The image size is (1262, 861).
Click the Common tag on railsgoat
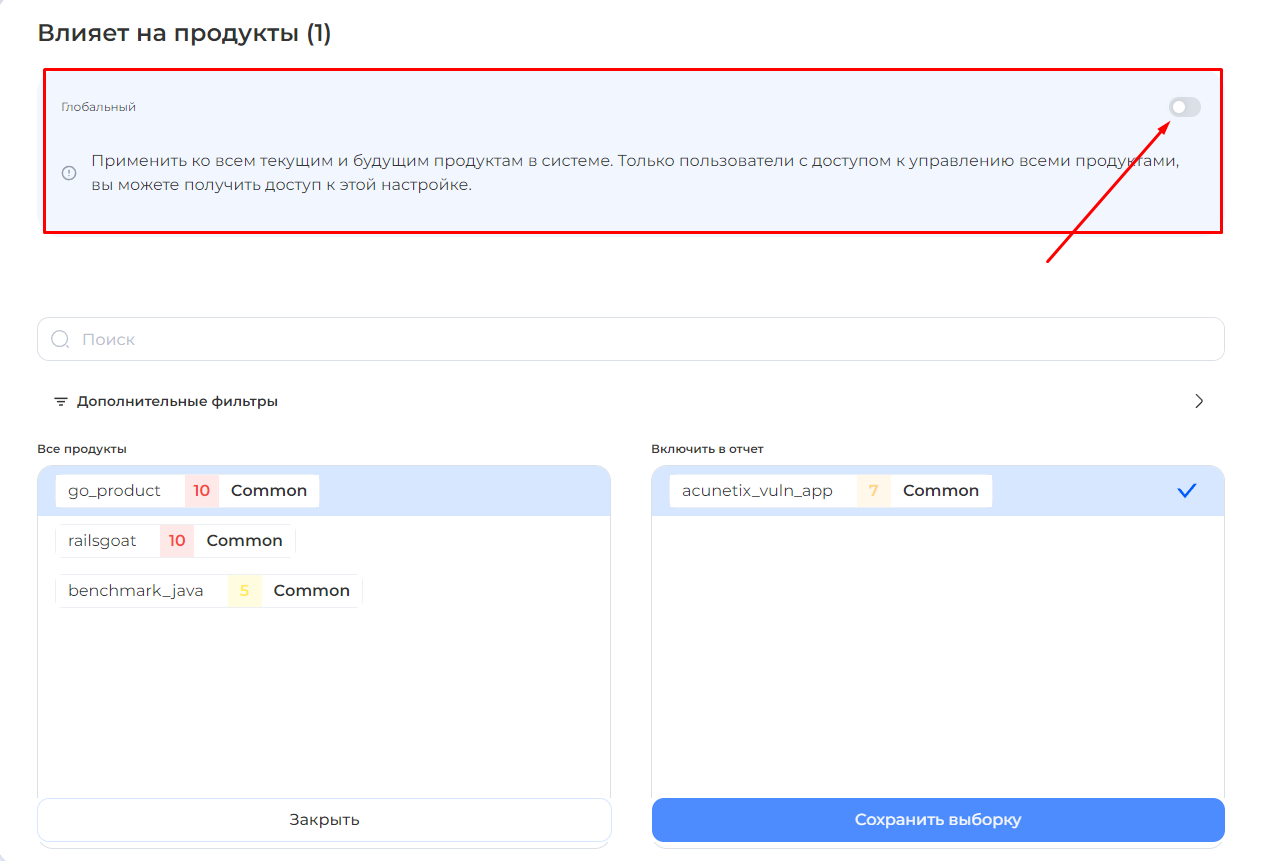pos(244,541)
